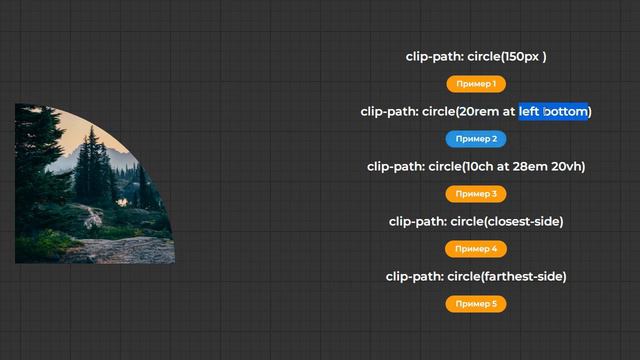The image size is (640, 360).
Task: Click the blue Пример 2 button
Action: pos(476,139)
